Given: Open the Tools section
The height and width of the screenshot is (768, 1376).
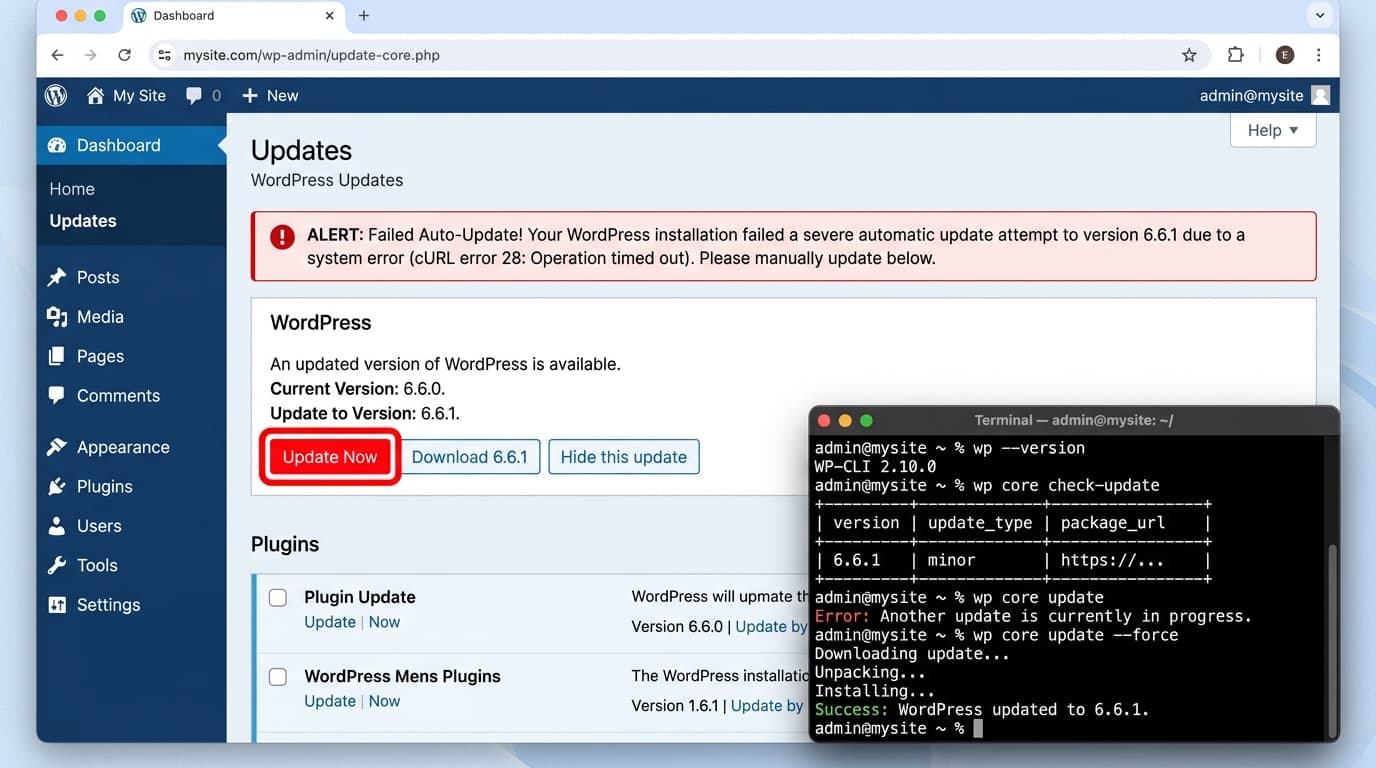Looking at the screenshot, I should (x=96, y=565).
